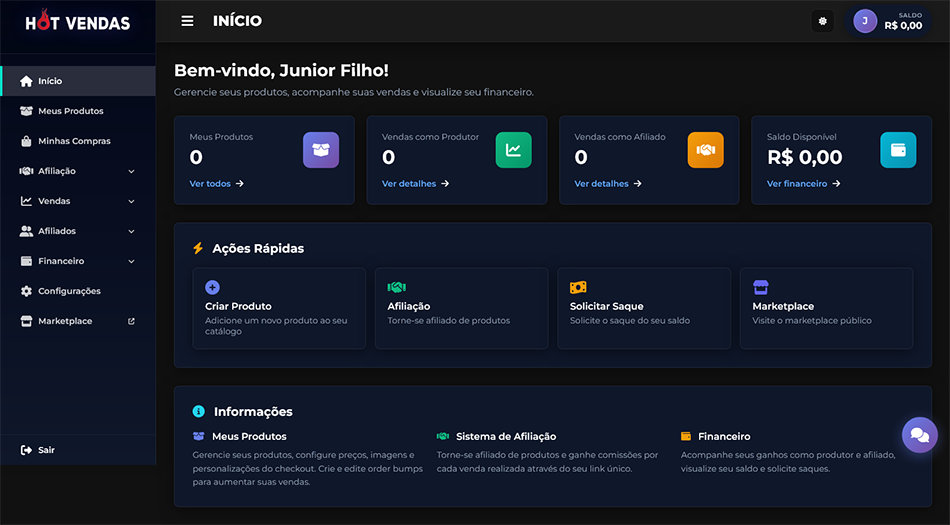Open the chat support bubble
950x525 pixels.
(919, 435)
